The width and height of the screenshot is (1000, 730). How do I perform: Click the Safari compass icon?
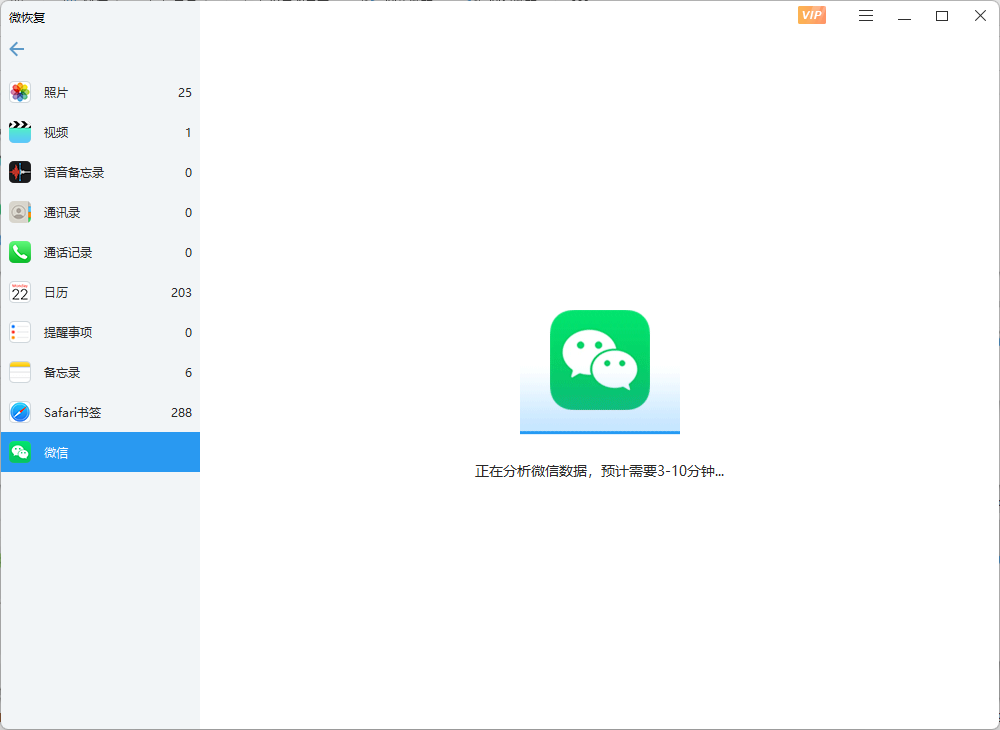coord(20,412)
